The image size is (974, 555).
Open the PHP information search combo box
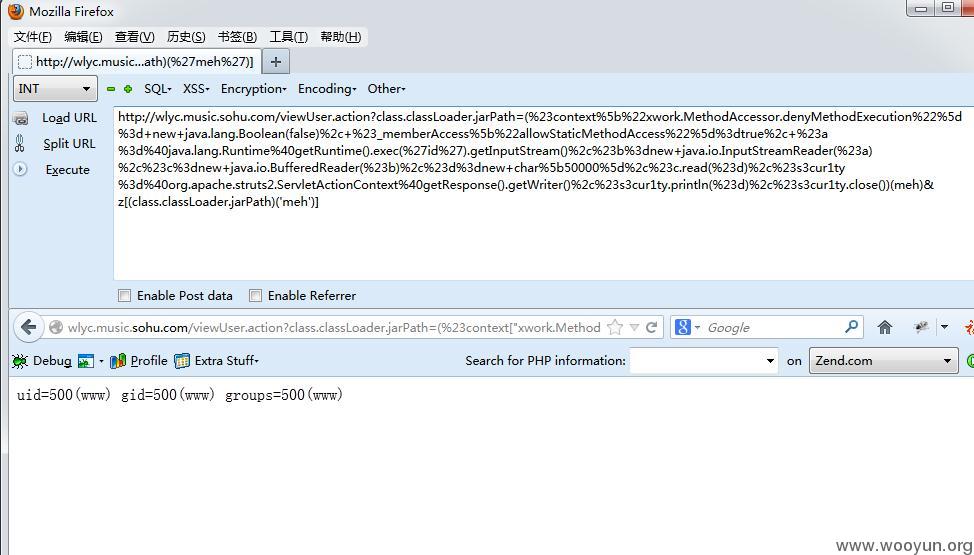[704, 361]
